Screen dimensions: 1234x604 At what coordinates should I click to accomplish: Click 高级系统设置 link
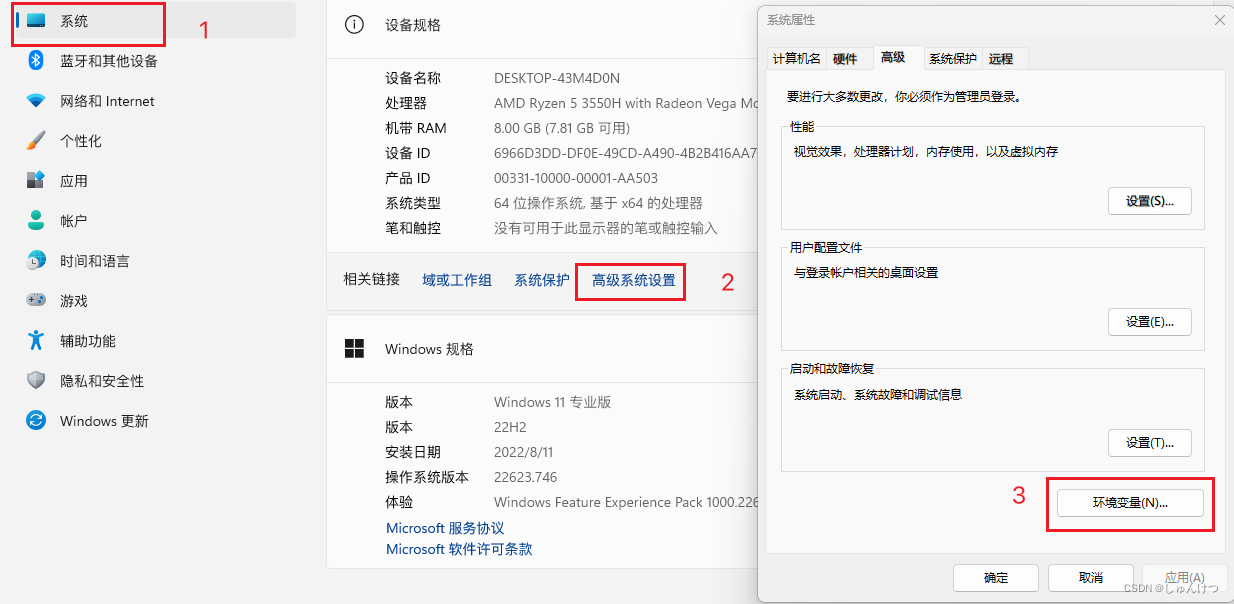click(633, 281)
